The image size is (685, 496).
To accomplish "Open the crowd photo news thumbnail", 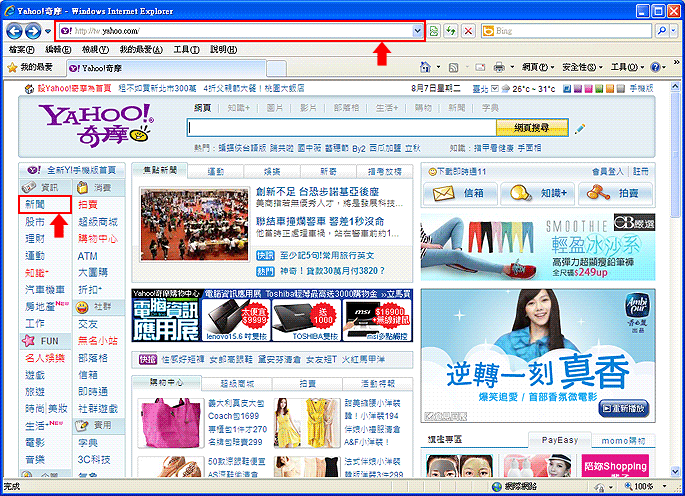I will (194, 225).
